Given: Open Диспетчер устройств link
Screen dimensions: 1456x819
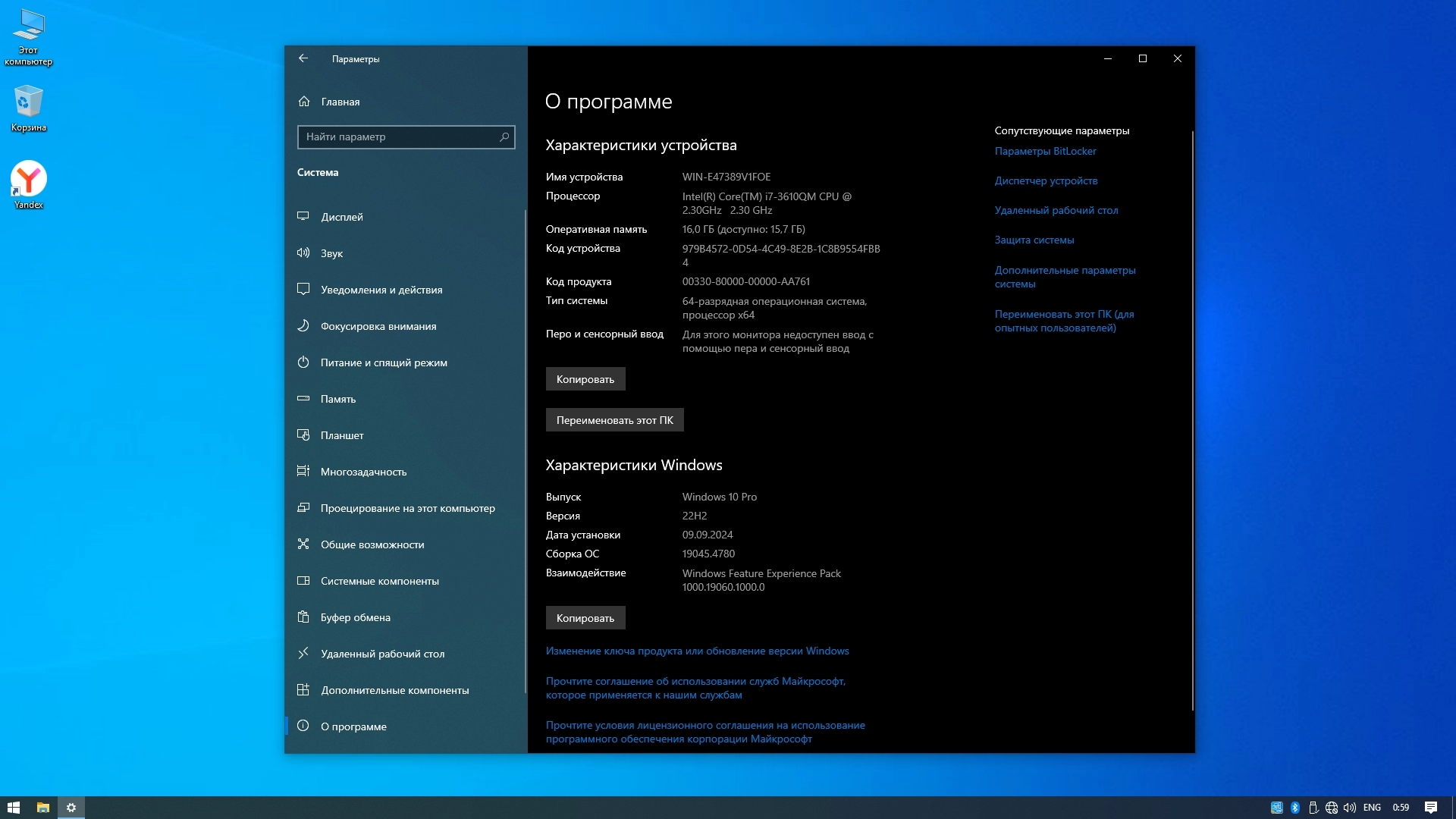Looking at the screenshot, I should click(1046, 180).
